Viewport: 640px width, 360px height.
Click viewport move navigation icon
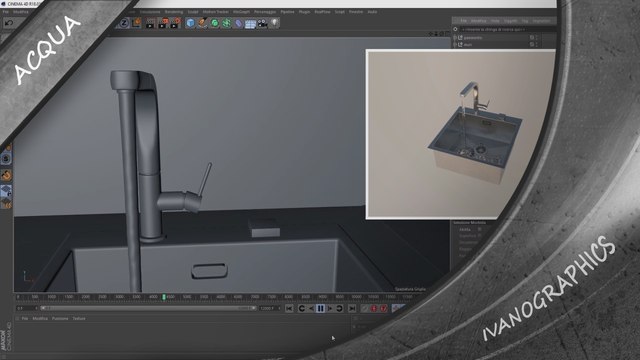pos(431,33)
